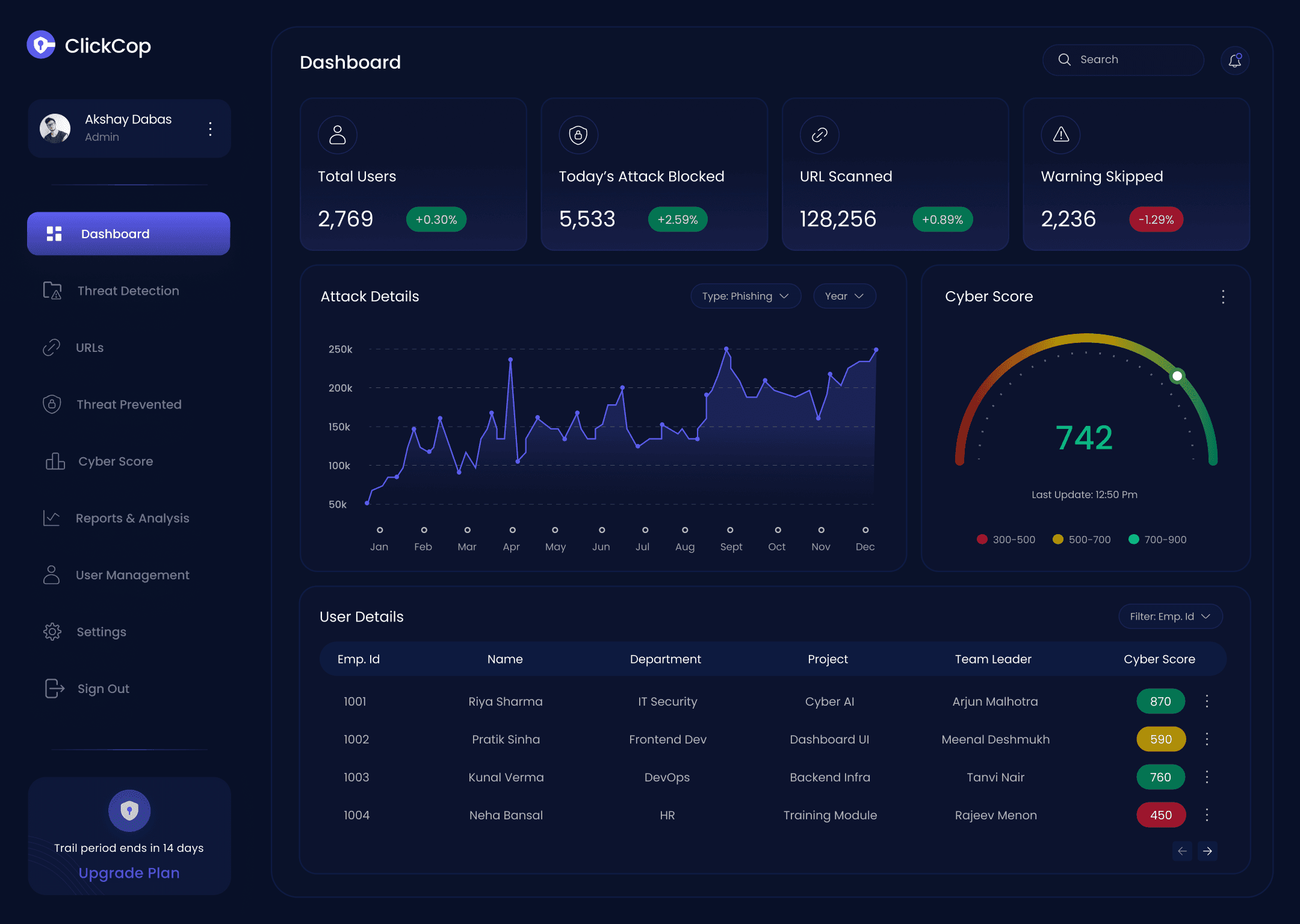
Task: Click the URL Scanned link icon
Action: point(819,135)
